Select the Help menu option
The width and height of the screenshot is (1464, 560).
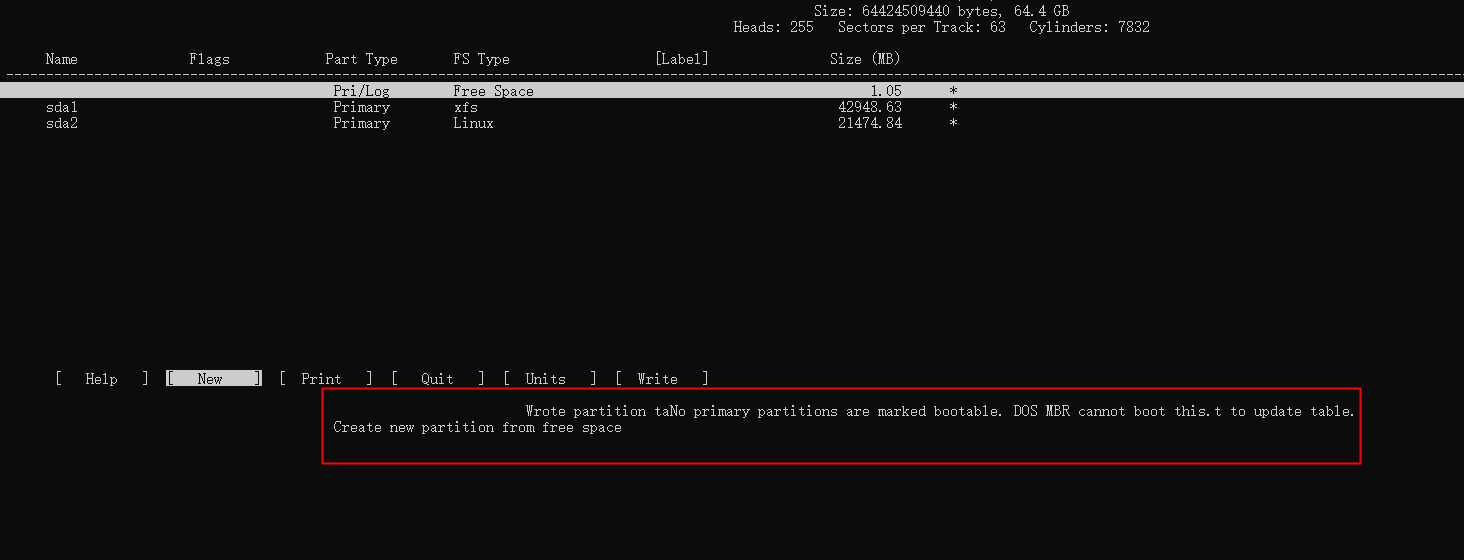102,379
